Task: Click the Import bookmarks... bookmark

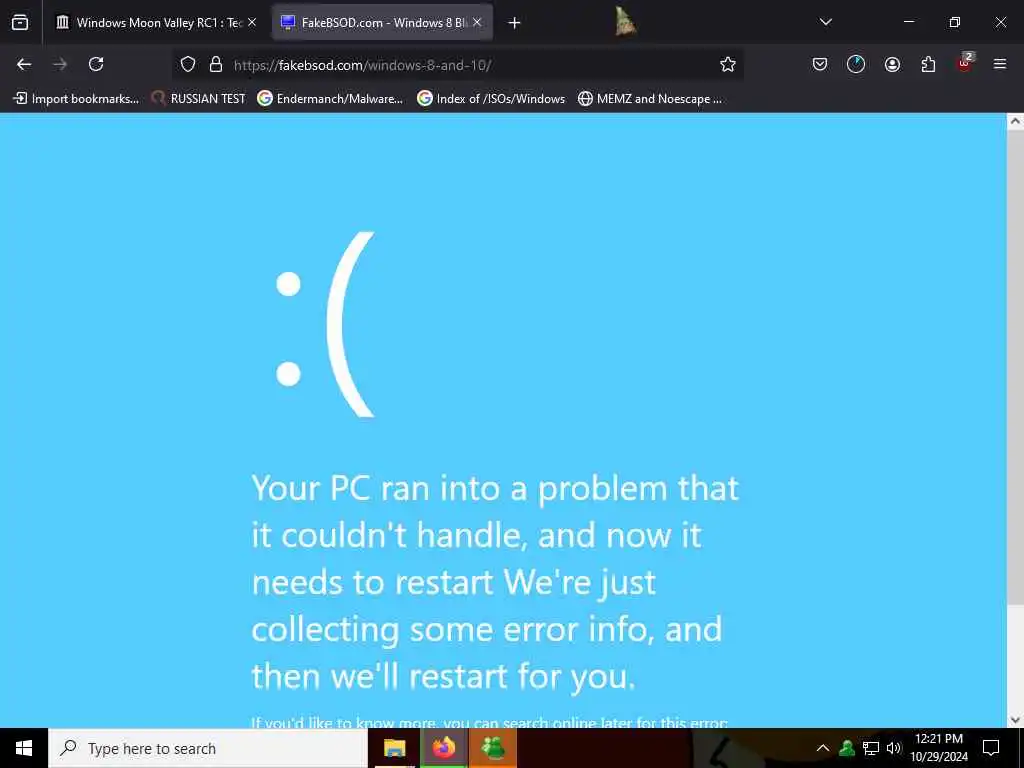Action: tap(76, 99)
